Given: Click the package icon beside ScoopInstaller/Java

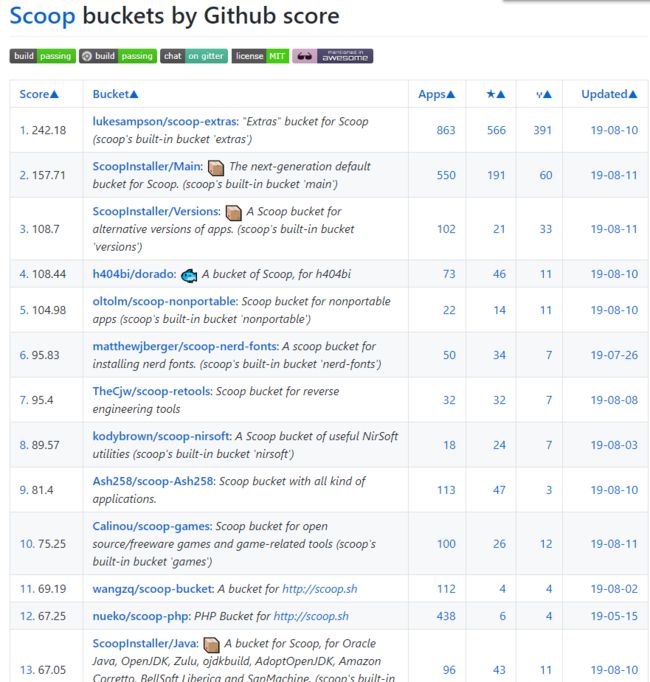Looking at the screenshot, I should [211, 645].
